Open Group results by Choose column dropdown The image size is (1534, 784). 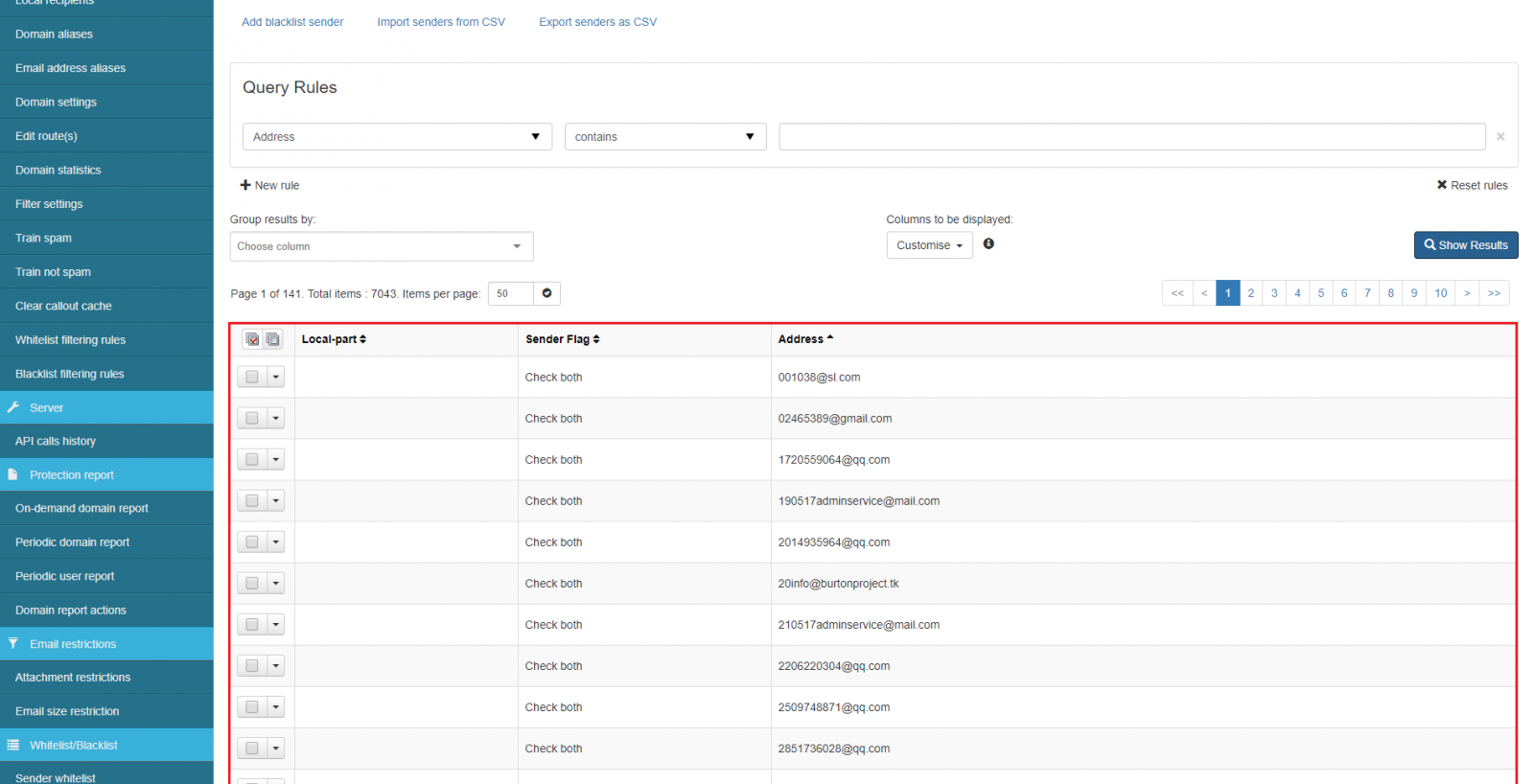point(382,246)
